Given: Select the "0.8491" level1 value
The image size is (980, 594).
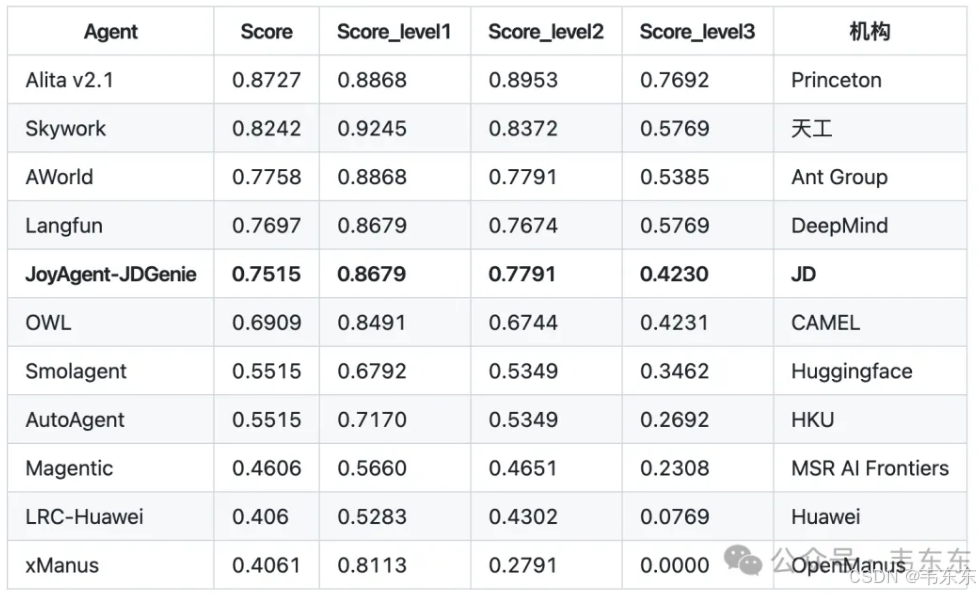Looking at the screenshot, I should click(371, 323).
